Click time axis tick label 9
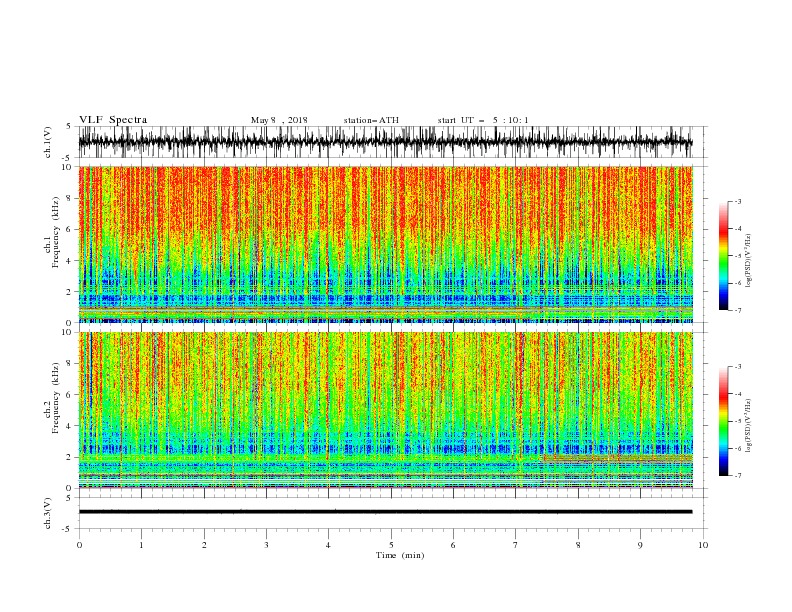792x612 pixels. 640,545
